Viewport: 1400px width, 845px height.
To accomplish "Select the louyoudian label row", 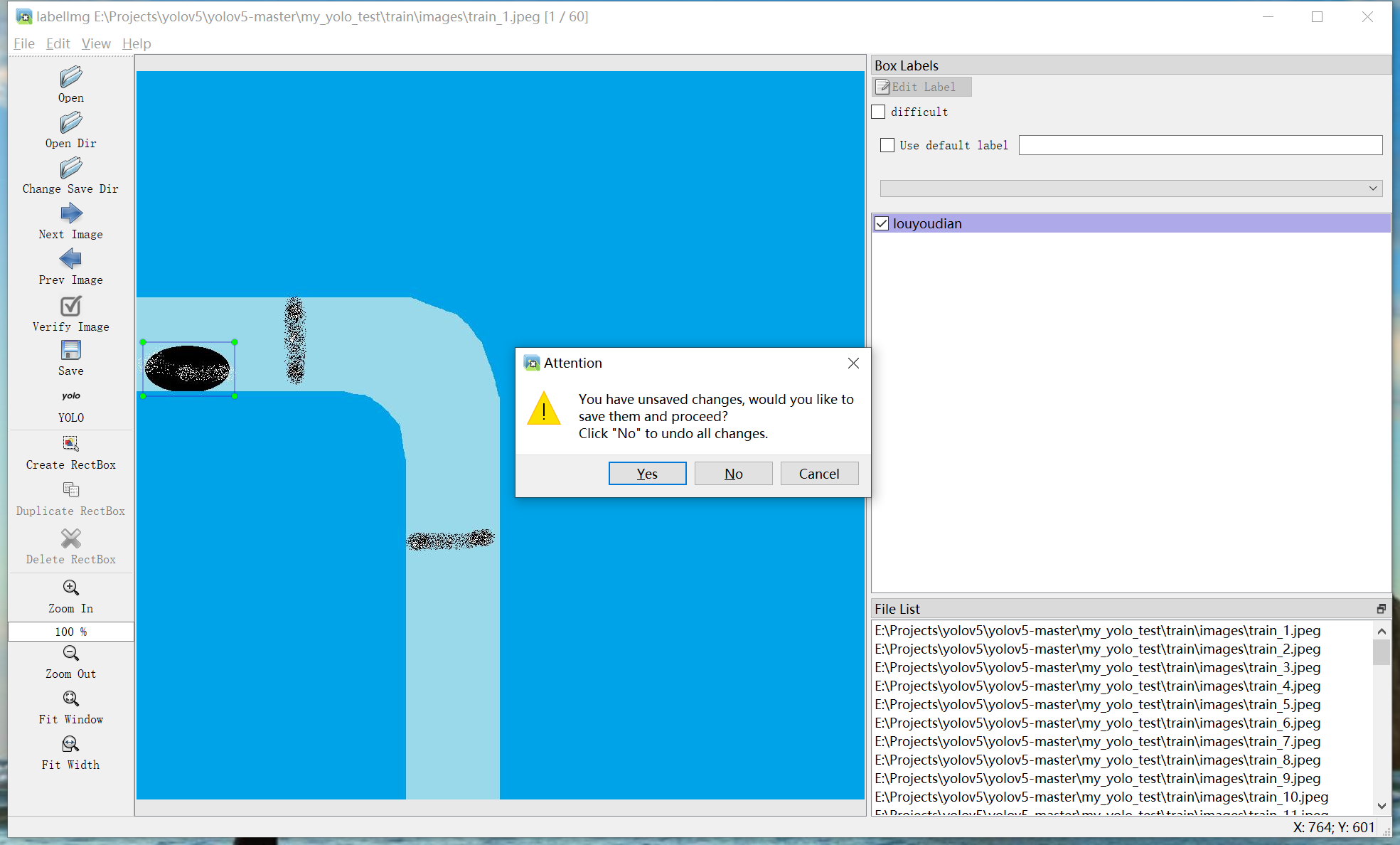I will pyautogui.click(x=1131, y=223).
